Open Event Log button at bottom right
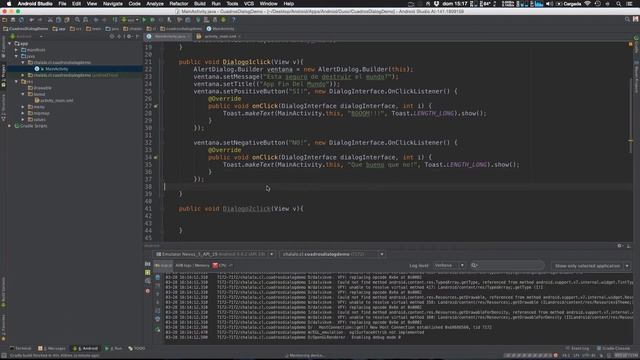The height and width of the screenshot is (360, 640). pyautogui.click(x=578, y=349)
